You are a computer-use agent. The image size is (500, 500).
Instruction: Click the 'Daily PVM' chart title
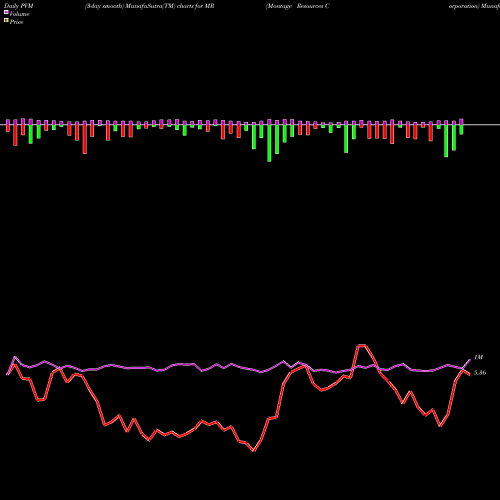coord(19,6)
